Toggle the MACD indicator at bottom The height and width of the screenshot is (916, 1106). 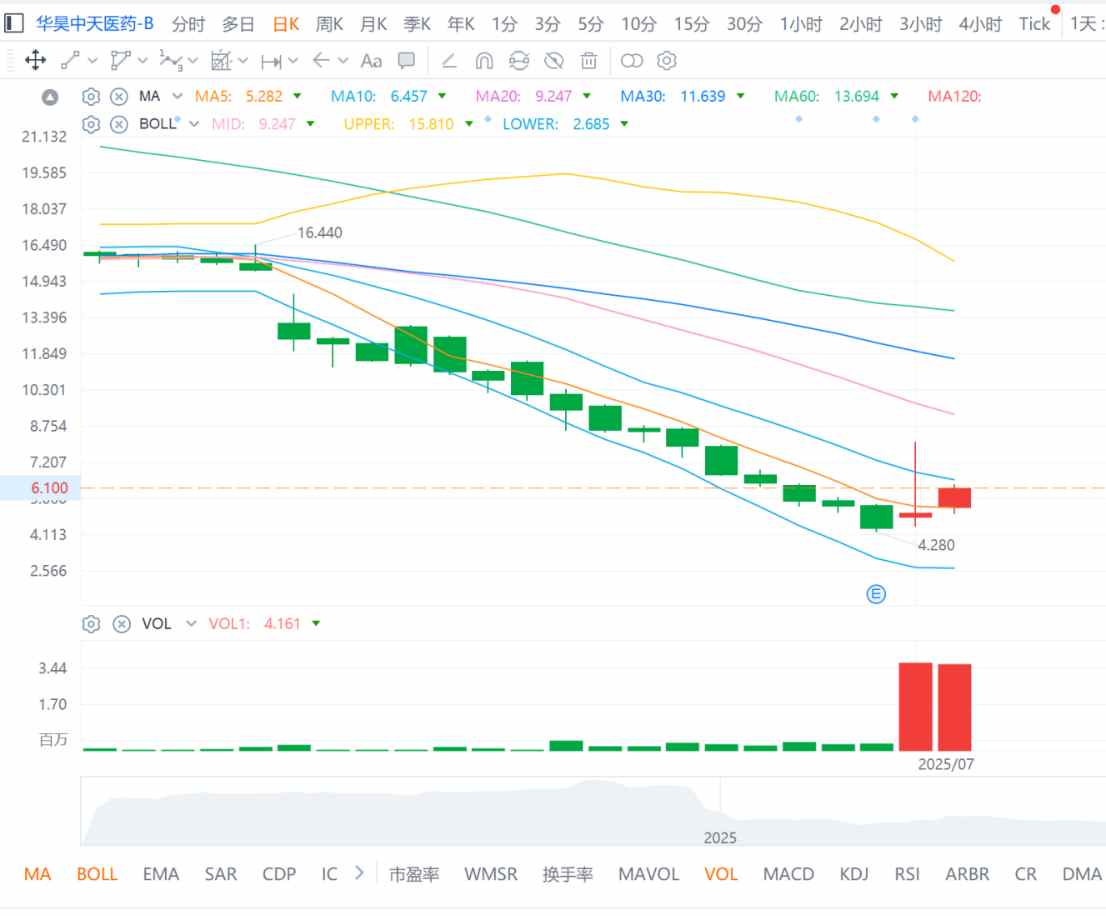(788, 874)
